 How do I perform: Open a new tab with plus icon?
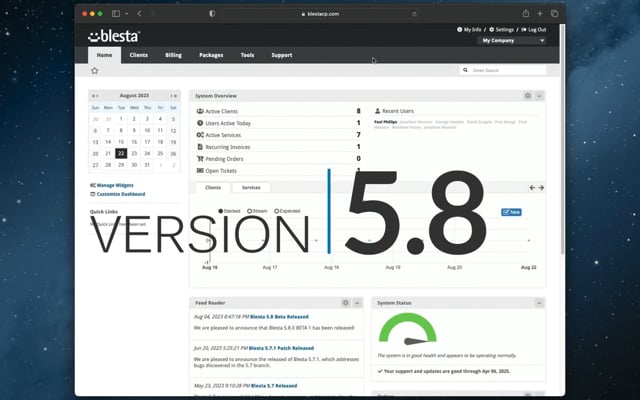pos(540,13)
